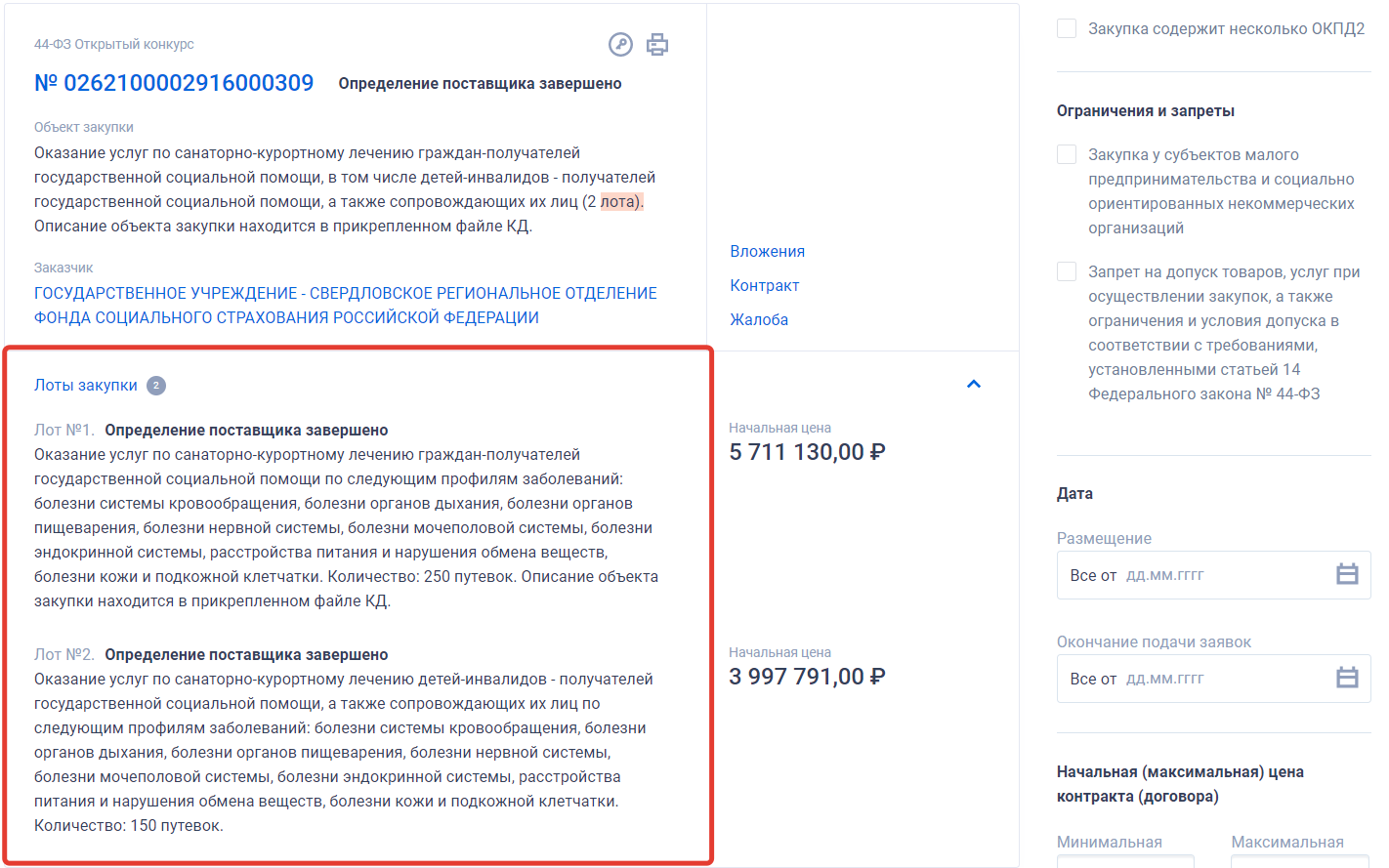Image resolution: width=1389 pixels, height=868 pixels.
Task: Open the Контракт link
Action: [x=762, y=285]
